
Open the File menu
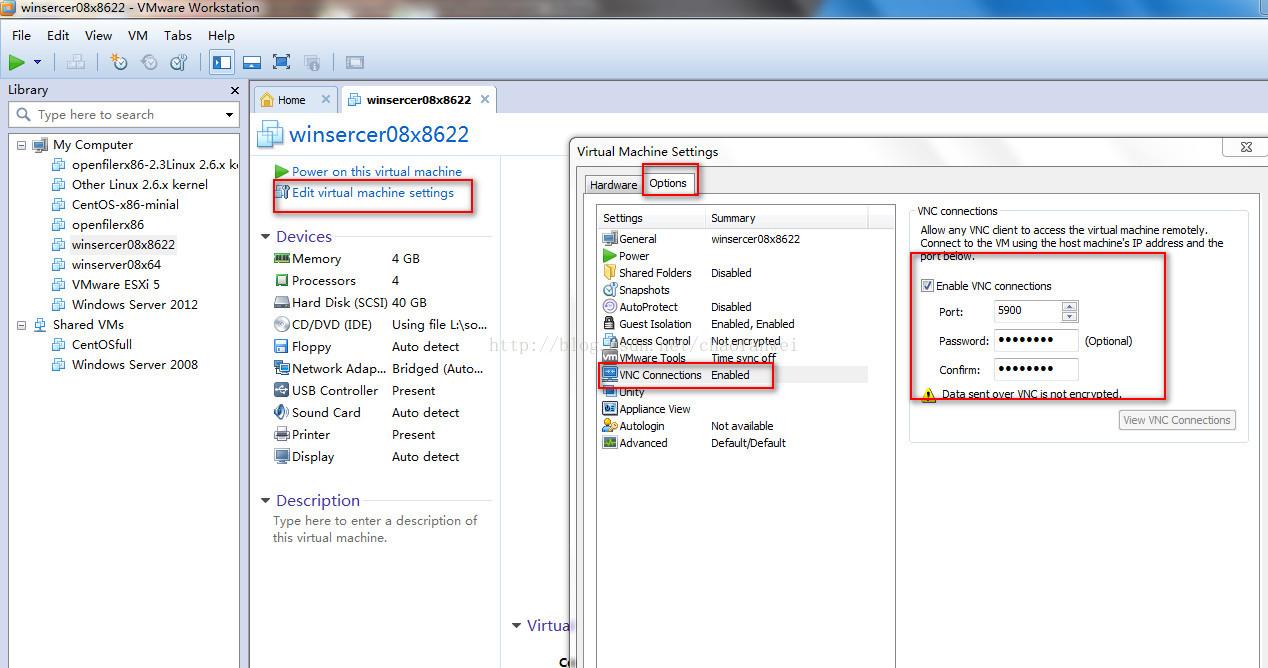tap(21, 35)
